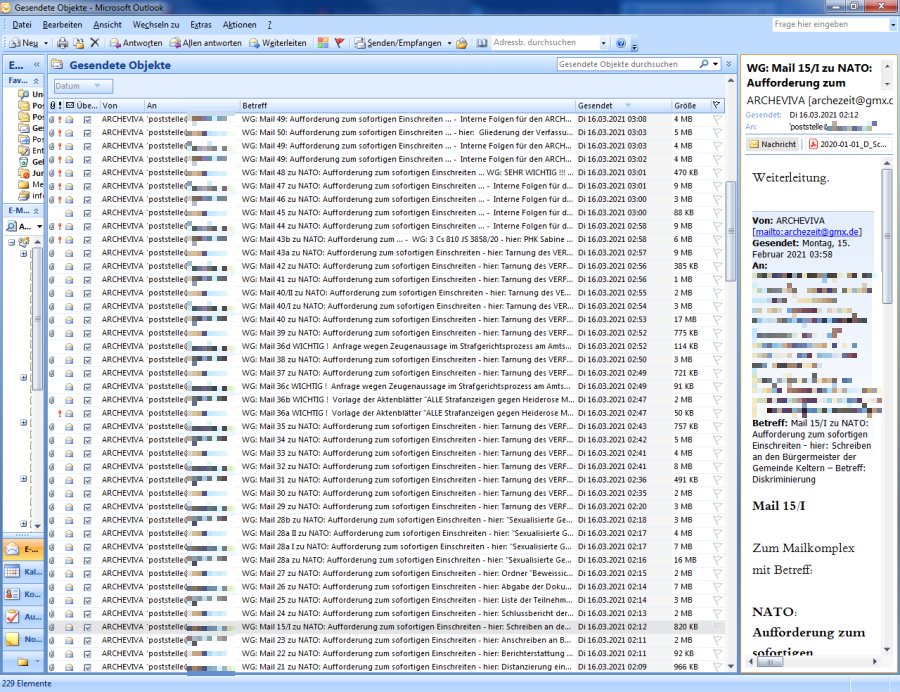The image size is (900, 692).
Task: Toggle the checkbox on the Mail 15/I row
Action: (87, 627)
